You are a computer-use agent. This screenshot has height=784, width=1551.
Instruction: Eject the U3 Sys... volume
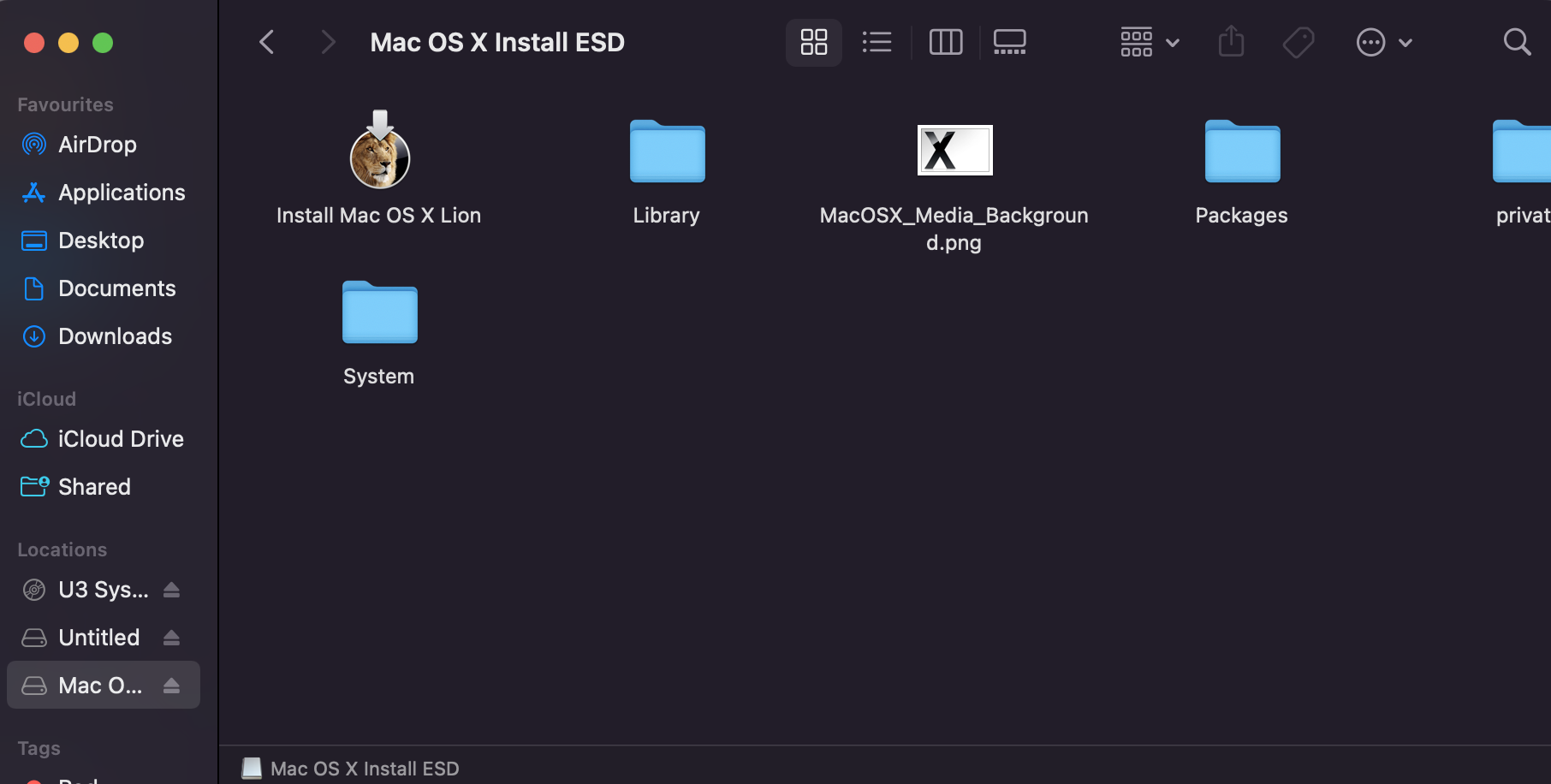click(171, 590)
